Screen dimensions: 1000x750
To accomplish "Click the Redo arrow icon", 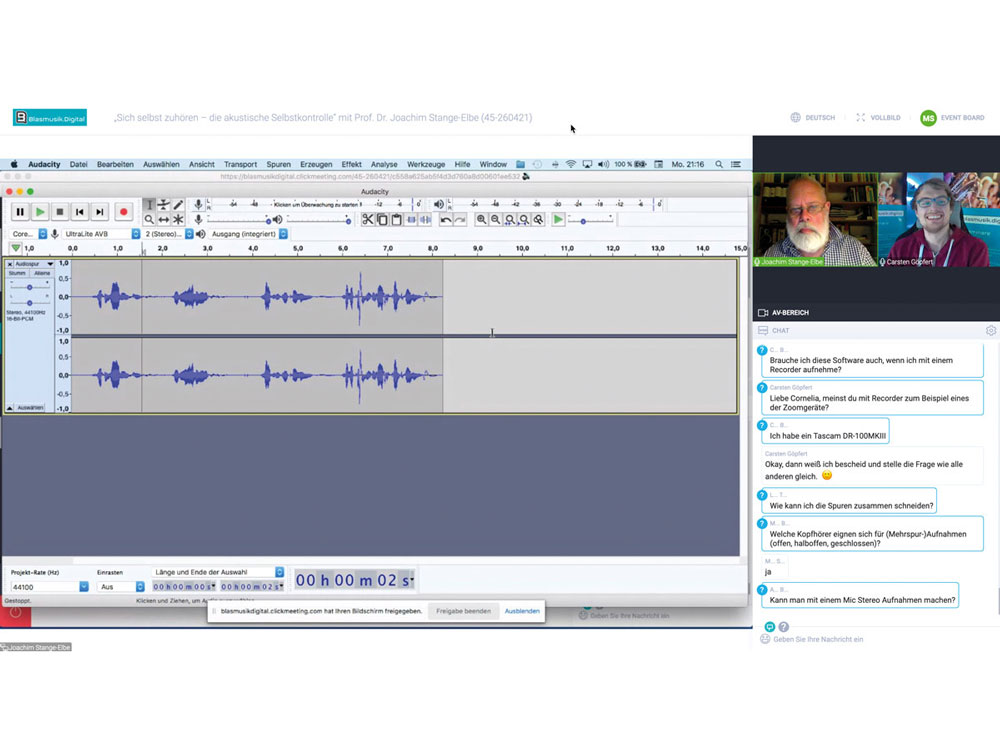I will (460, 219).
